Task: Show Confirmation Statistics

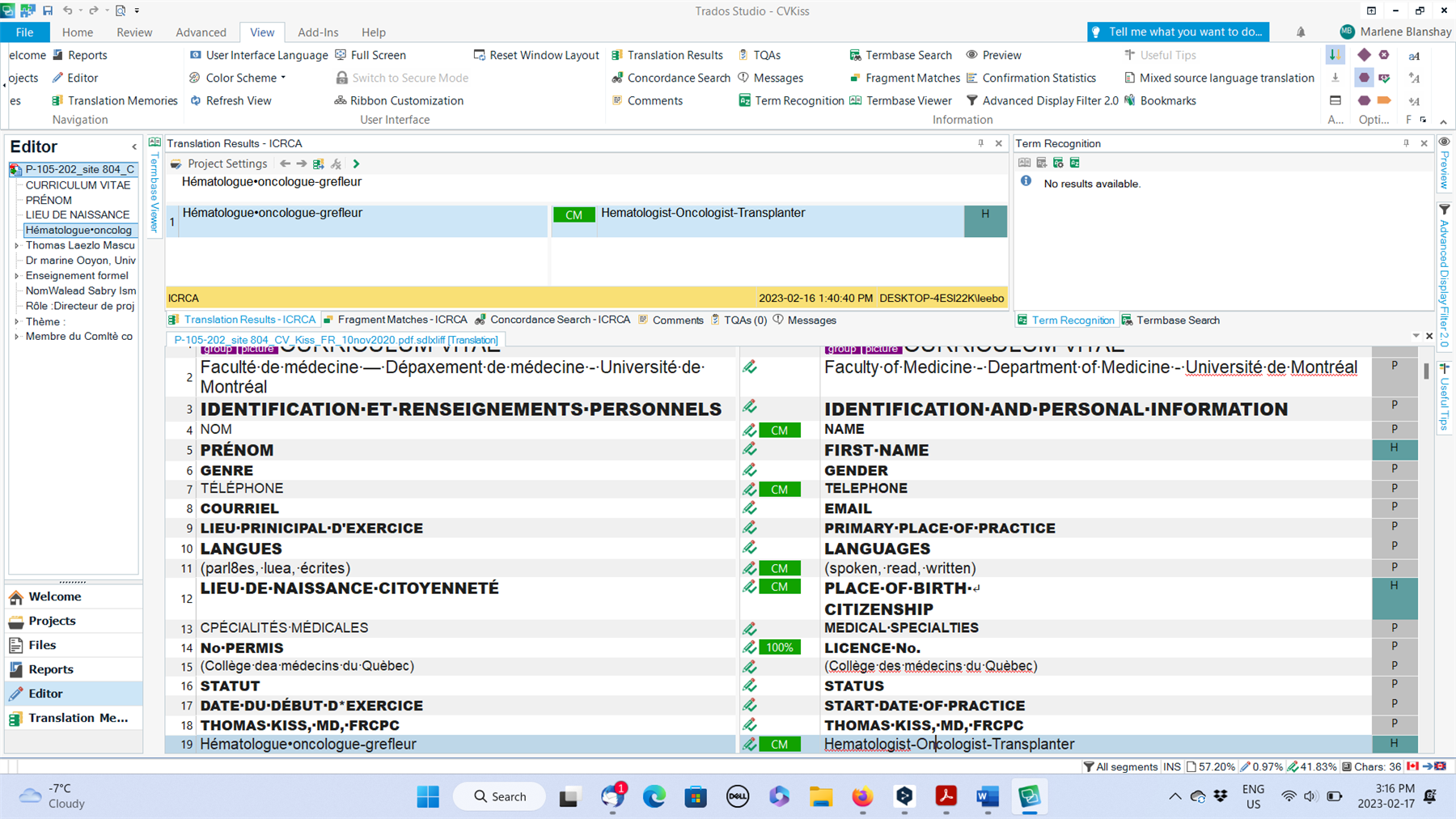Action: pyautogui.click(x=1031, y=78)
